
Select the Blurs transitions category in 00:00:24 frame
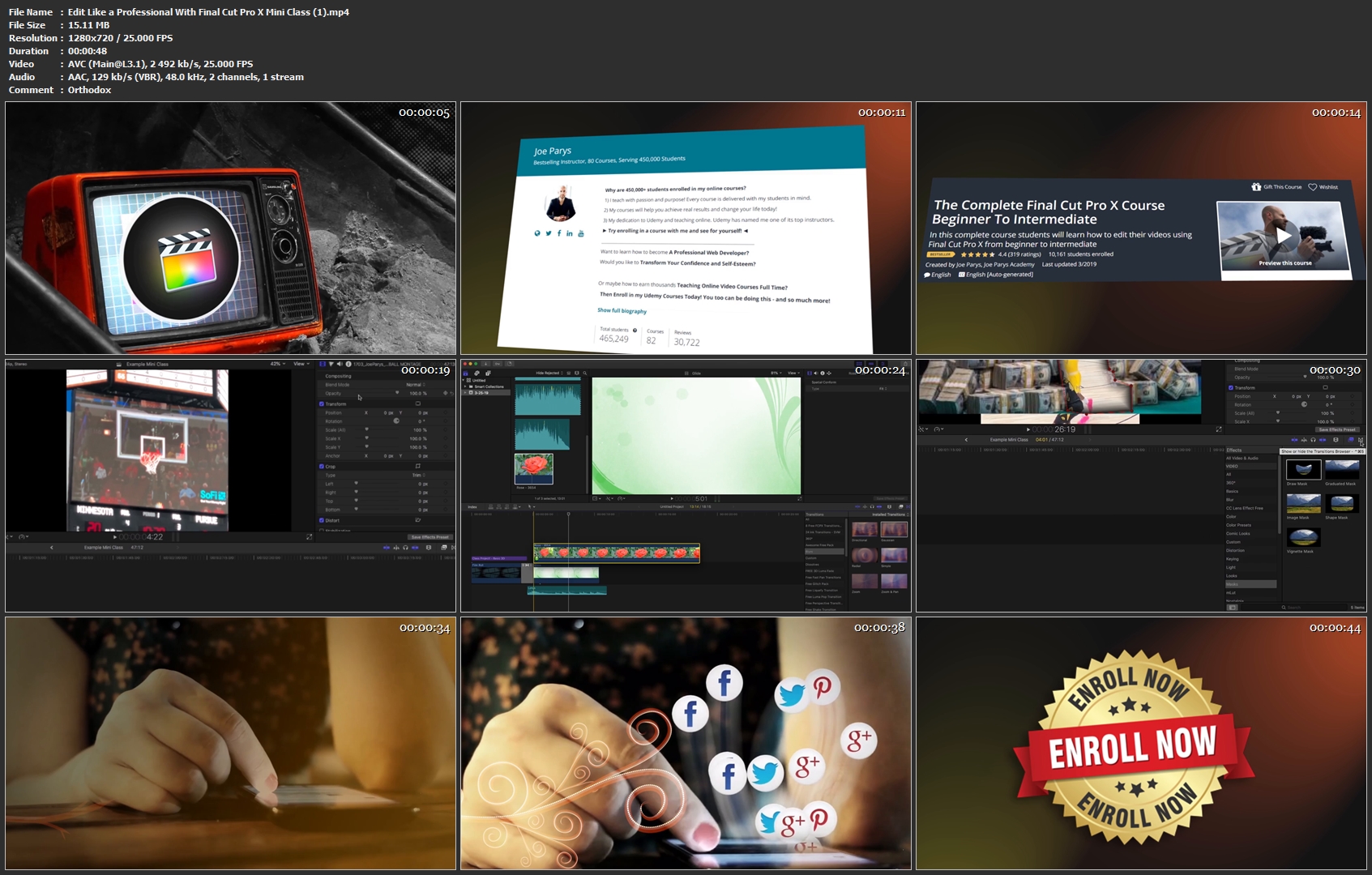tap(824, 551)
